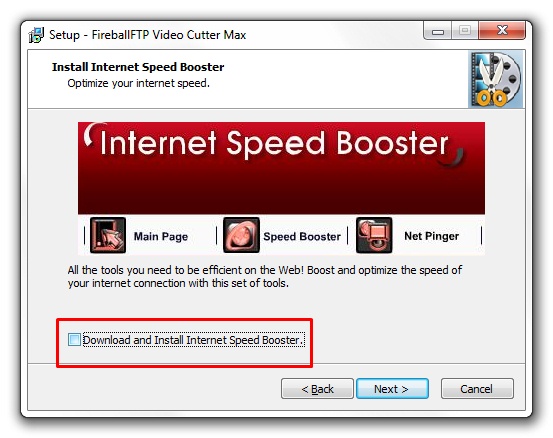The height and width of the screenshot is (438, 553).
Task: Click the disabled maximize button
Action: pyautogui.click(x=465, y=31)
